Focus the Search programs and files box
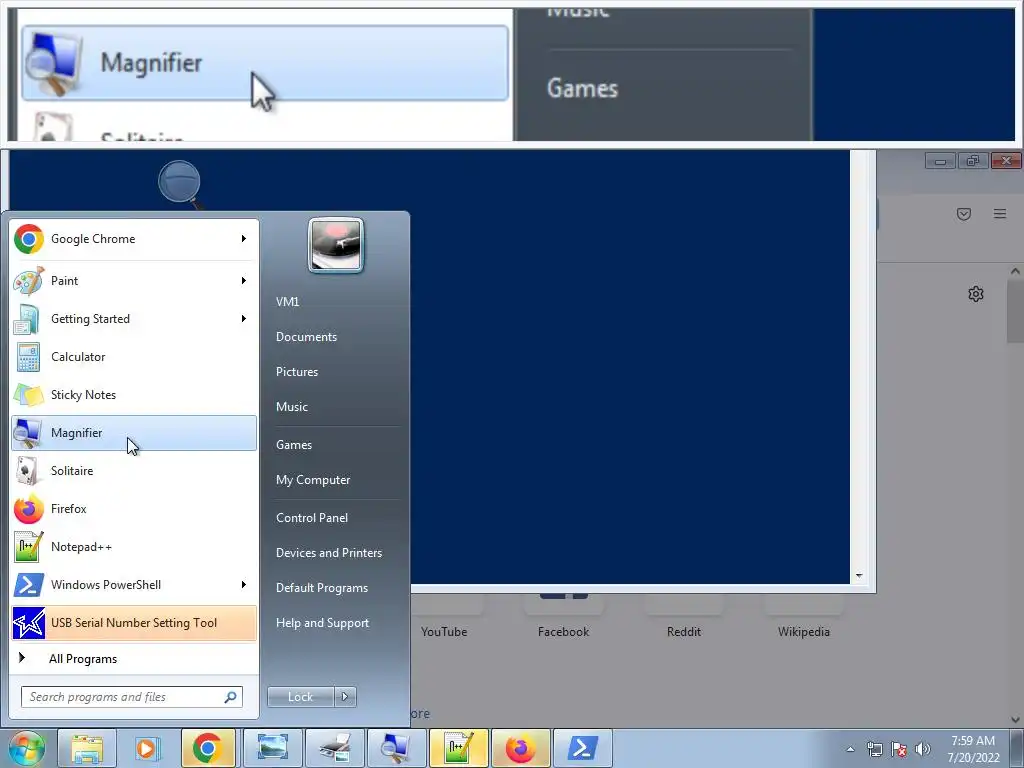 pyautogui.click(x=132, y=697)
